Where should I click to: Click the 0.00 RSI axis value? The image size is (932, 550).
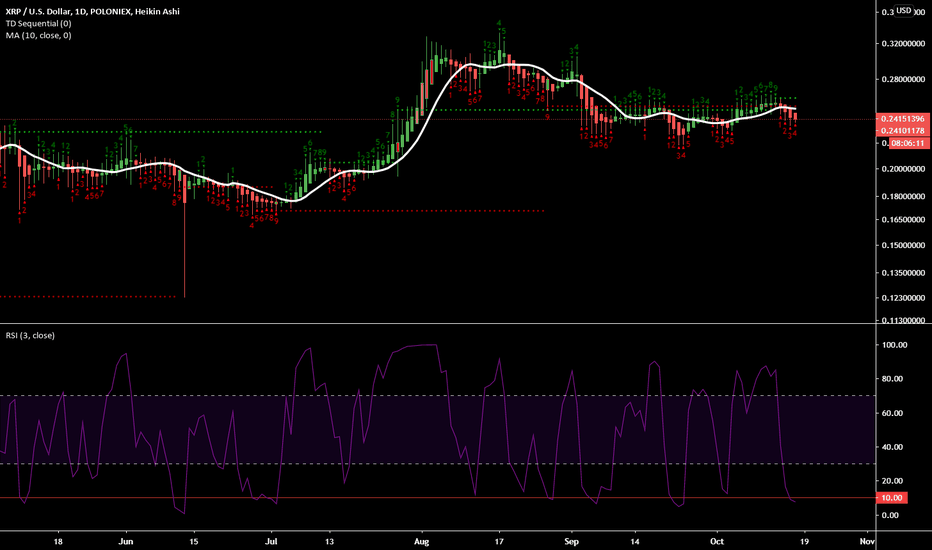coord(890,515)
